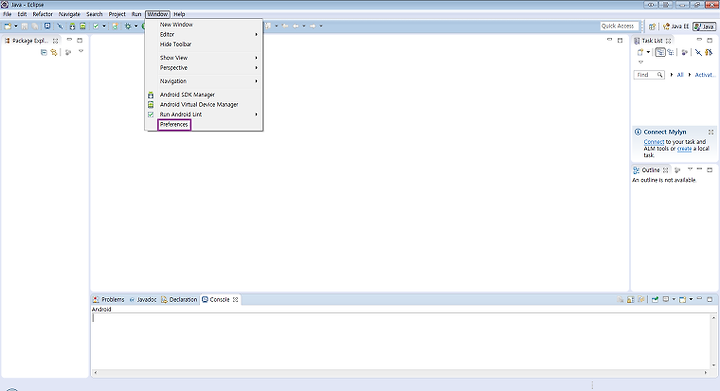Switch to the Problems tab
The width and height of the screenshot is (720, 391).
[109, 300]
